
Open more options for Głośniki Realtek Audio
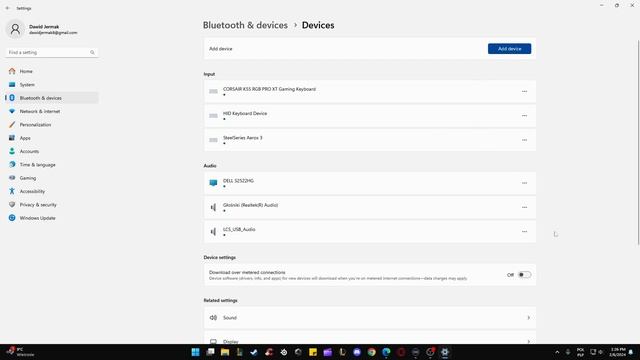click(x=524, y=207)
